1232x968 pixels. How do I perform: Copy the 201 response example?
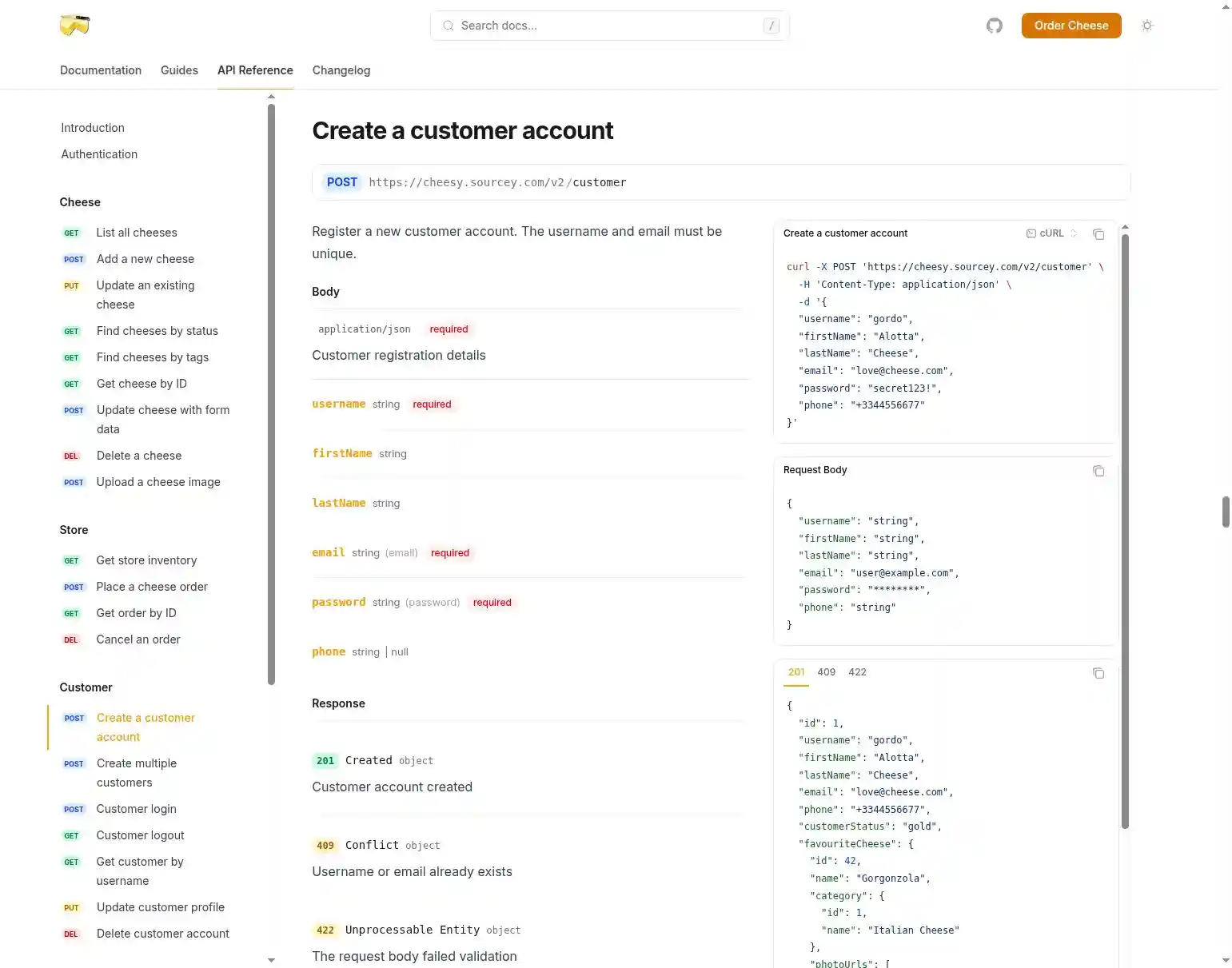click(1098, 673)
